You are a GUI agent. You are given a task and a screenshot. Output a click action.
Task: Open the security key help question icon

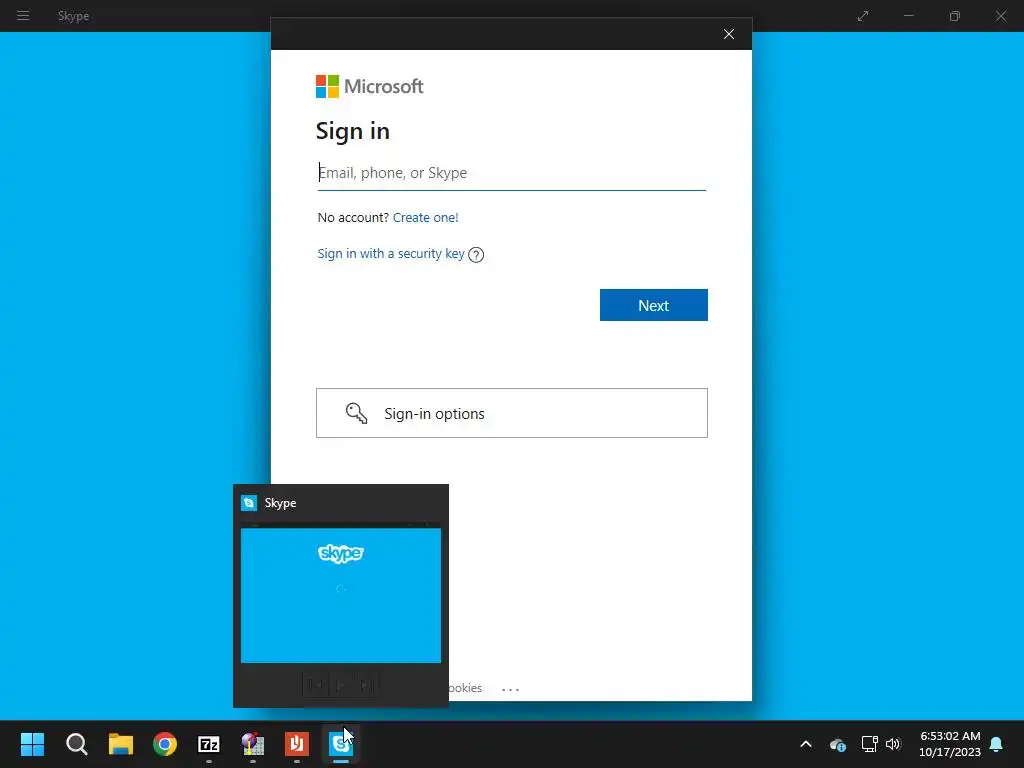click(x=476, y=255)
